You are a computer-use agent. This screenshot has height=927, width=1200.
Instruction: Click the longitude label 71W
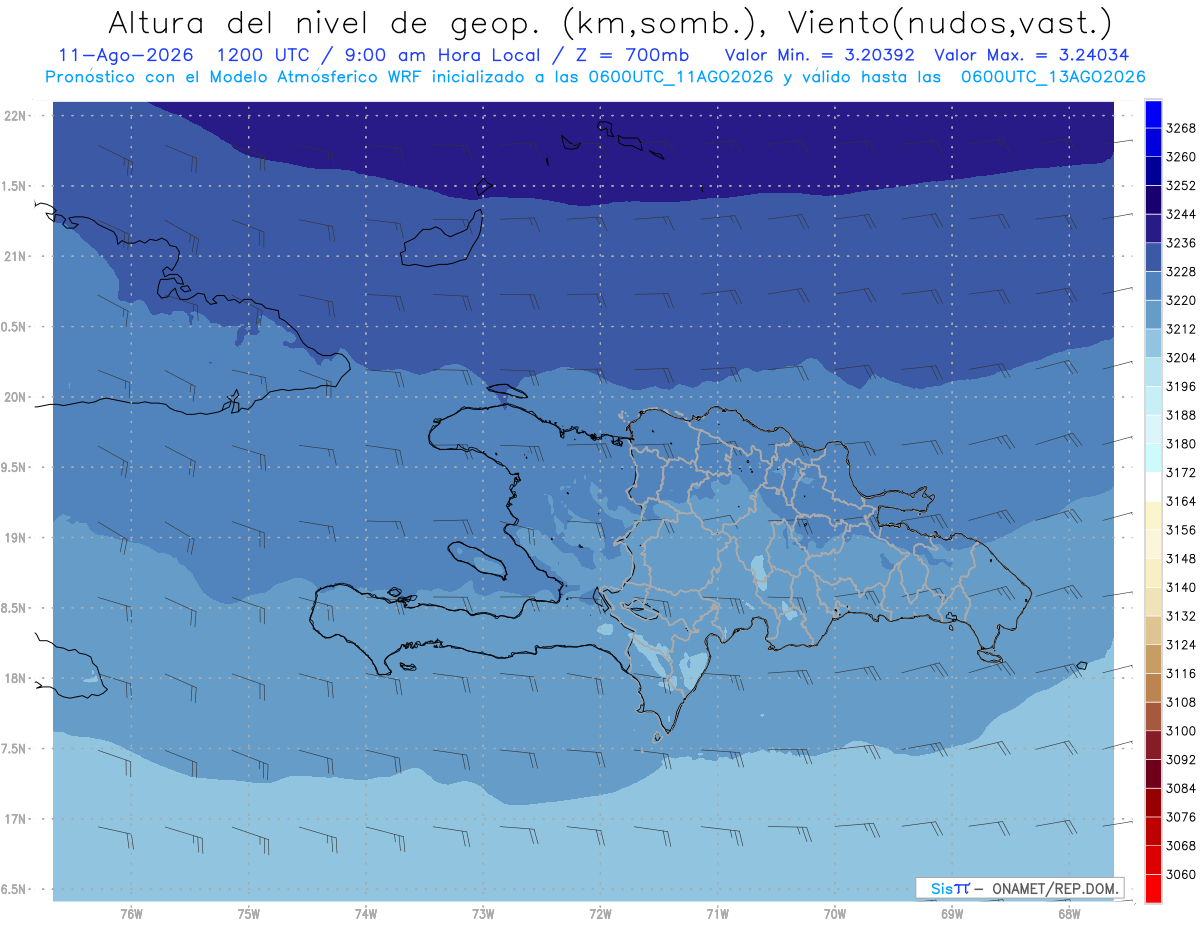point(717,914)
